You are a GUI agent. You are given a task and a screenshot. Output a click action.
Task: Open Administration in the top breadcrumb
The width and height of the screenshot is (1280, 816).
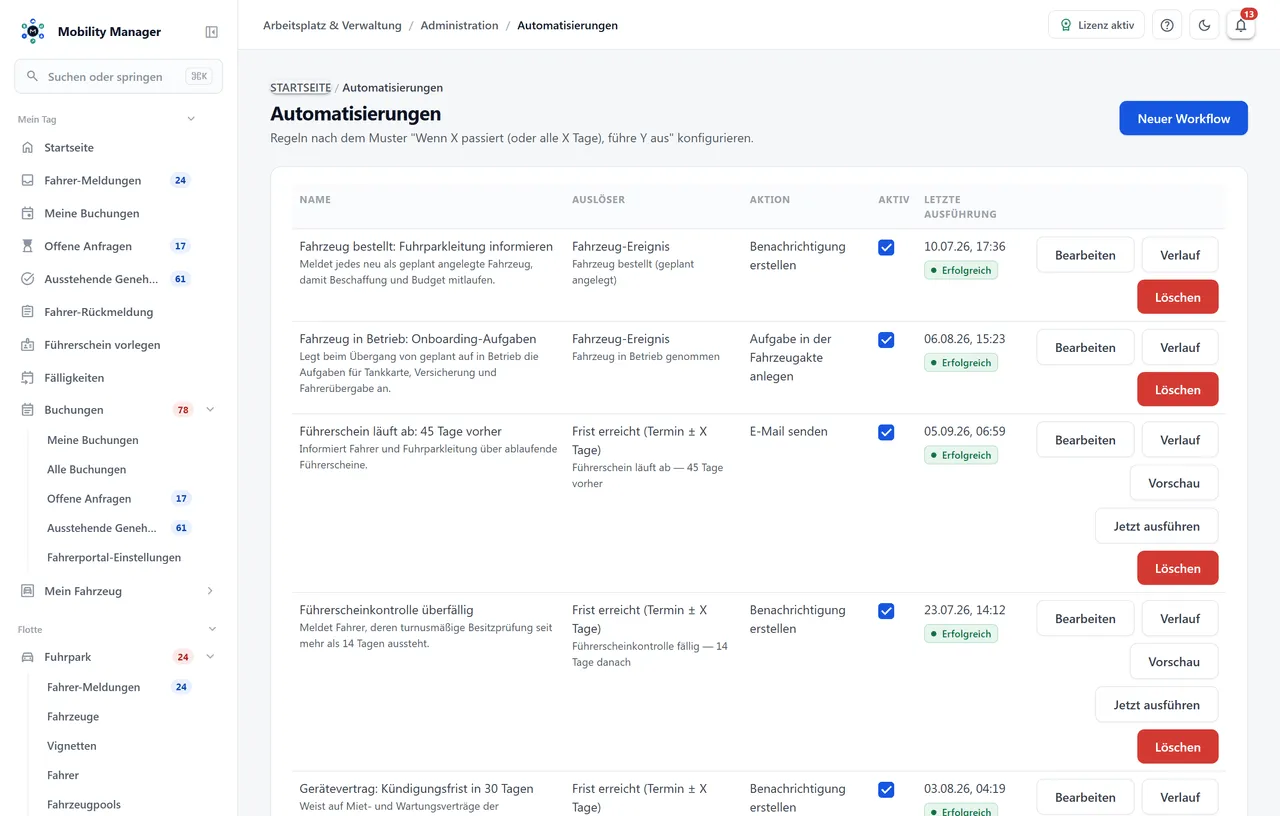[459, 25]
